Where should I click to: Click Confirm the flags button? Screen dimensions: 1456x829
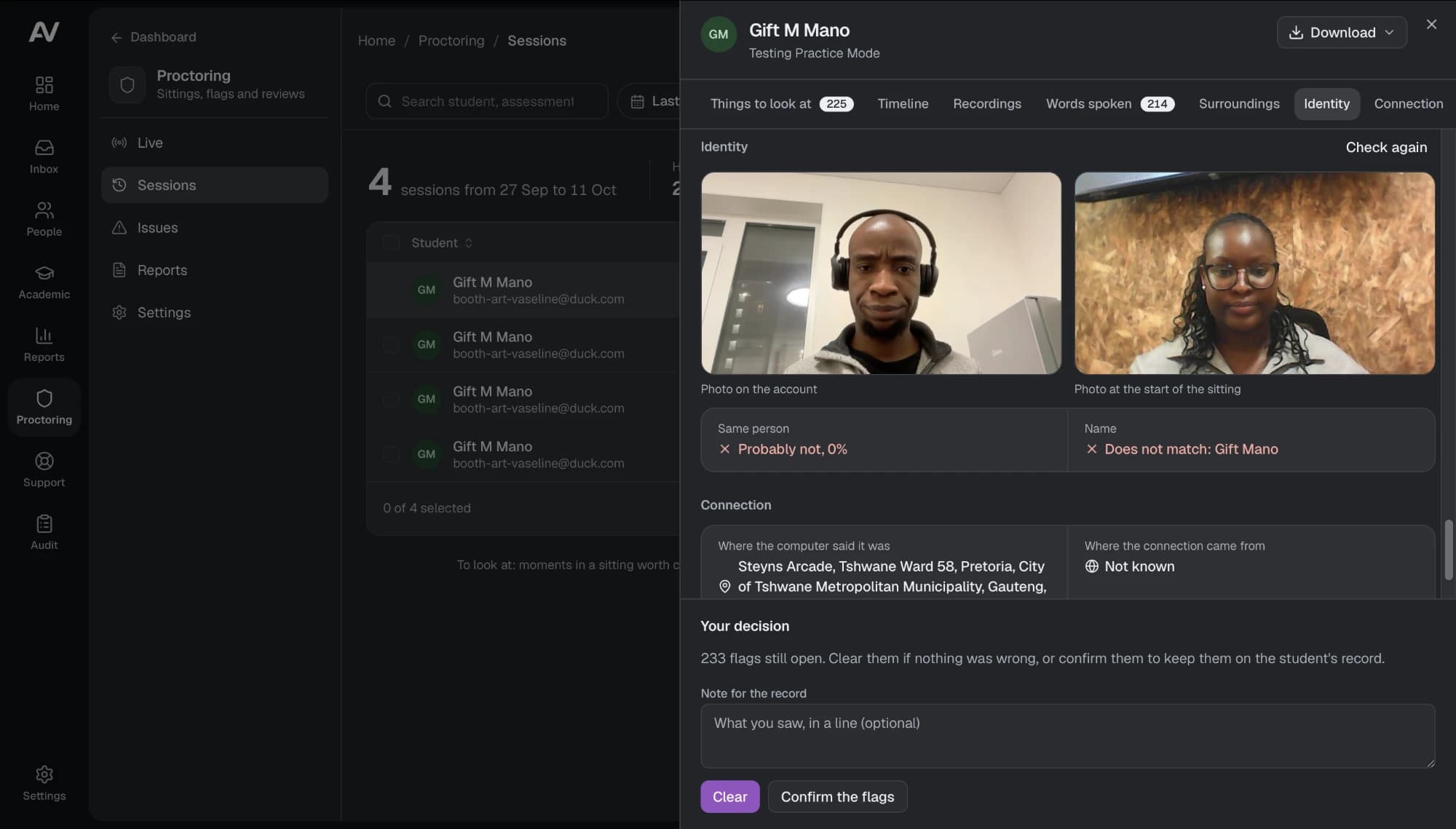coord(837,797)
